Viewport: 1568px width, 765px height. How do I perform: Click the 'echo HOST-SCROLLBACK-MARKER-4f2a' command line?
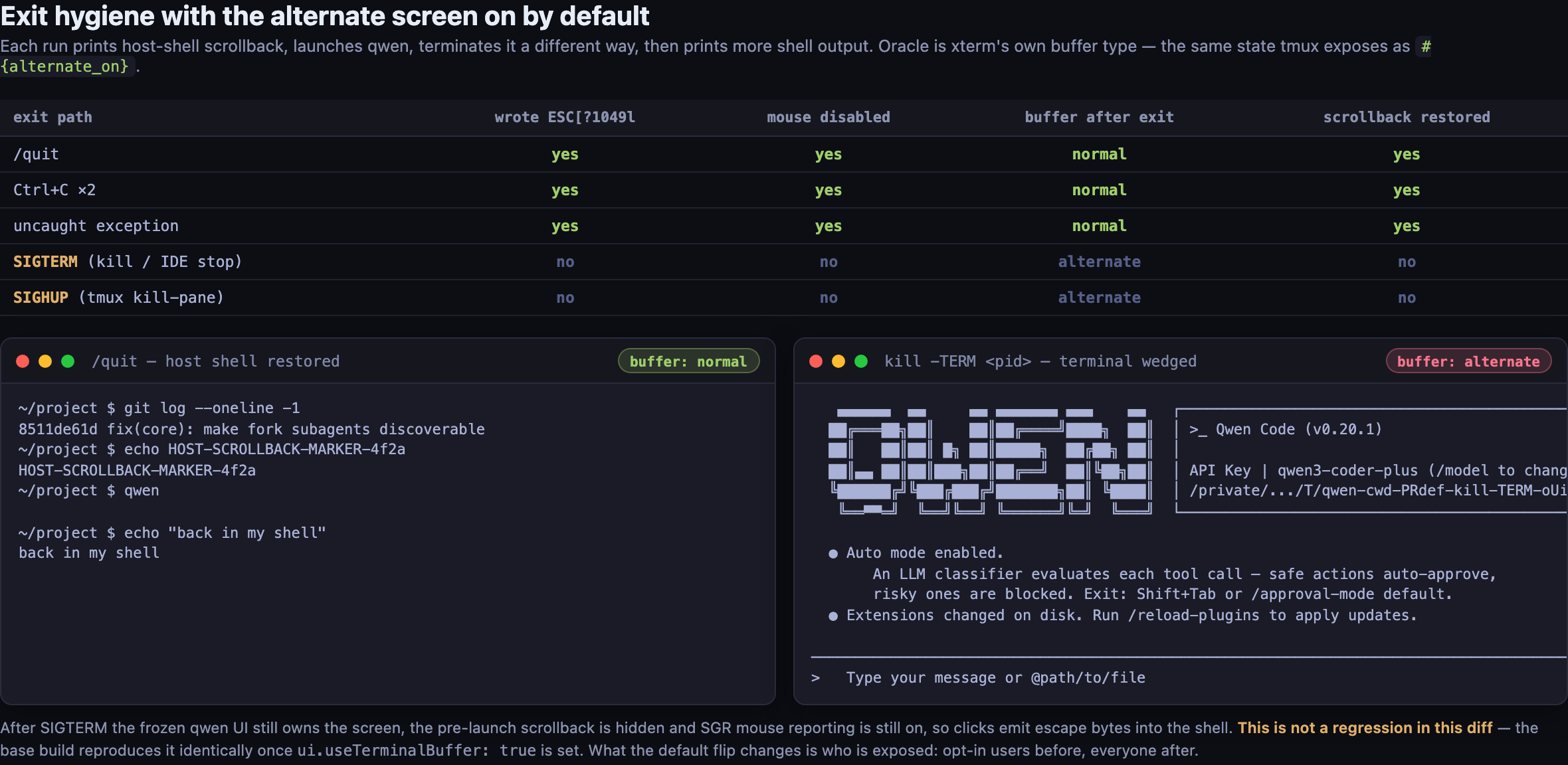(x=211, y=450)
